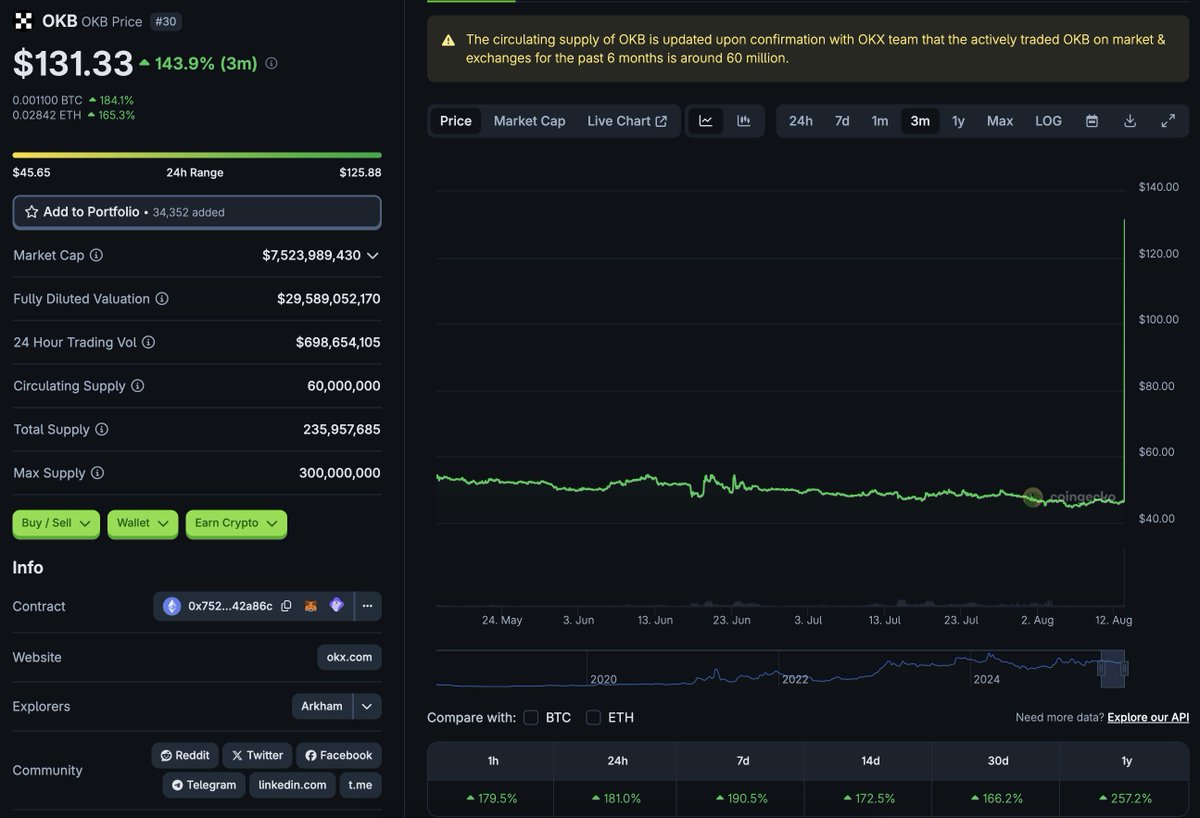This screenshot has width=1200, height=818.
Task: Enable the ETH comparison checkbox
Action: tap(593, 718)
